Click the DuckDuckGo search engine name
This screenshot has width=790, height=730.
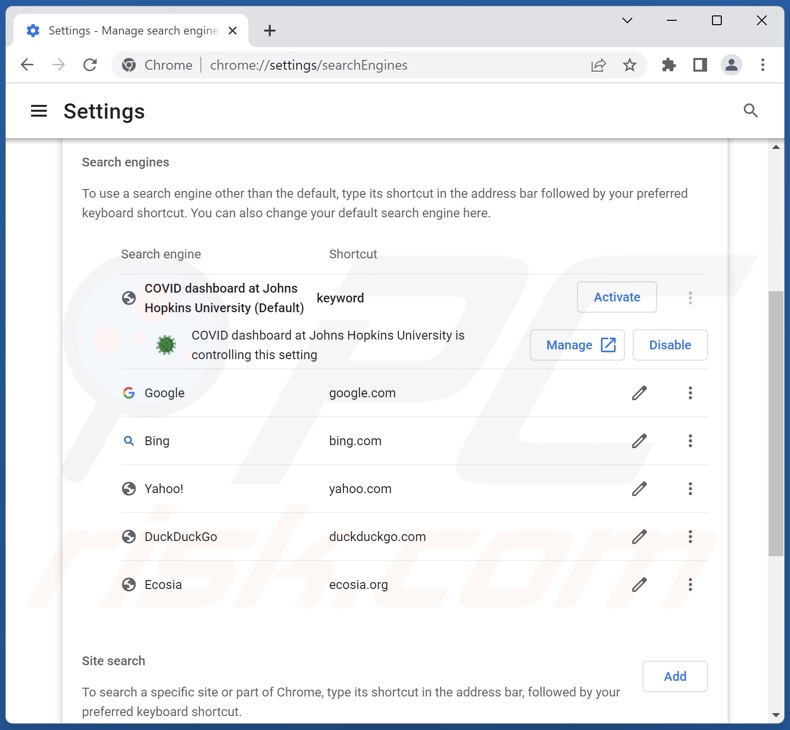tap(180, 537)
